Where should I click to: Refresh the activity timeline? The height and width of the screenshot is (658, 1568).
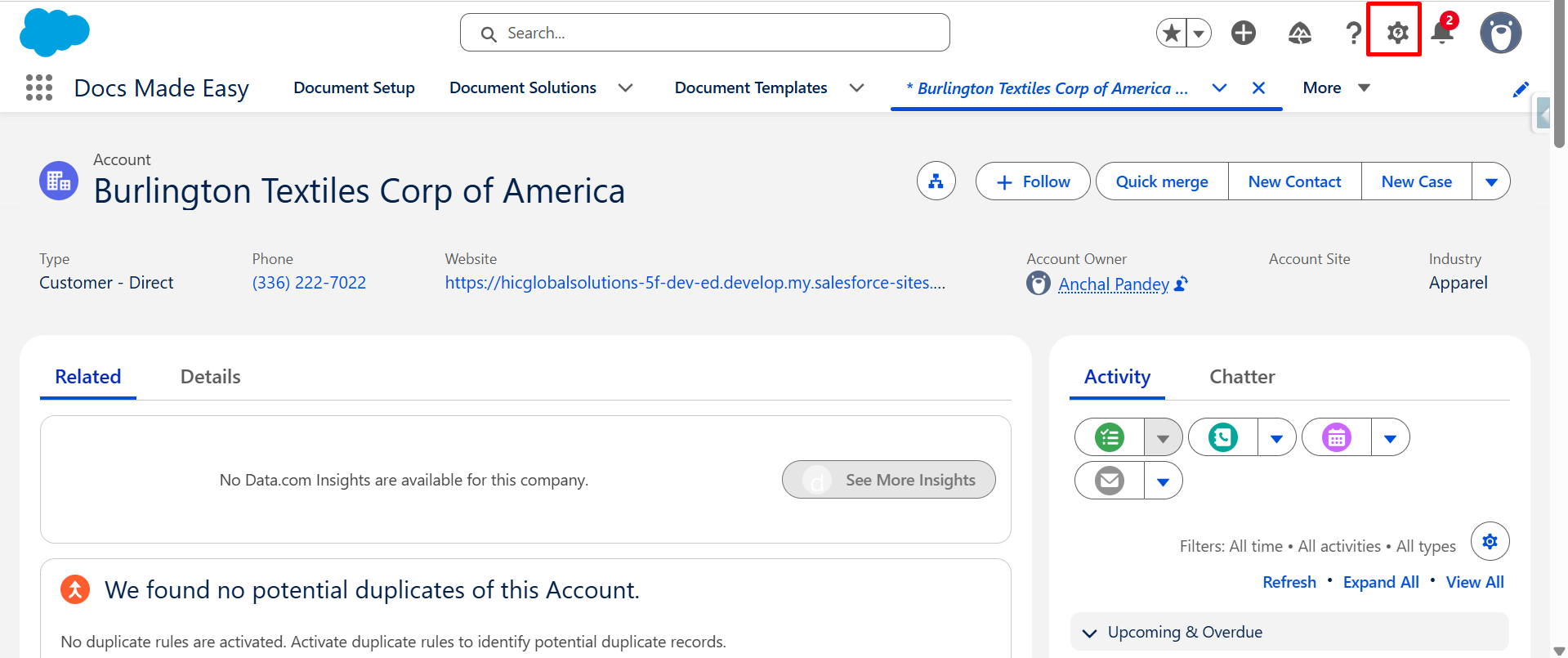pyautogui.click(x=1289, y=582)
